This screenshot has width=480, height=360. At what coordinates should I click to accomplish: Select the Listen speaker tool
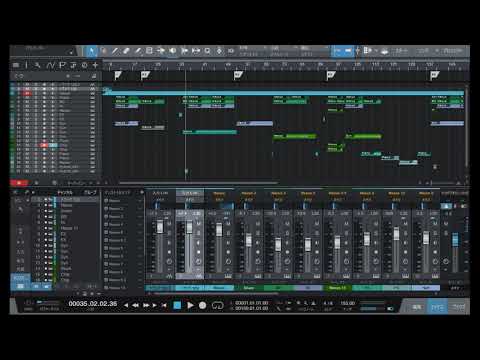tap(173, 51)
